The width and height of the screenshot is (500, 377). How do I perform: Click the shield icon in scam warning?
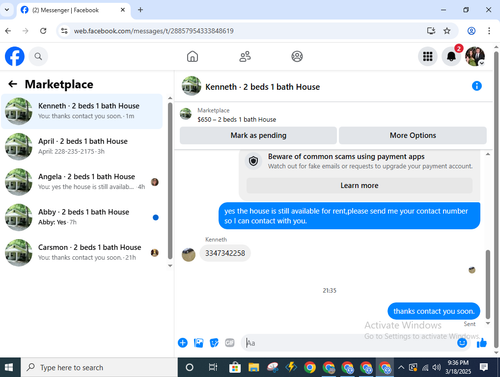(x=254, y=161)
